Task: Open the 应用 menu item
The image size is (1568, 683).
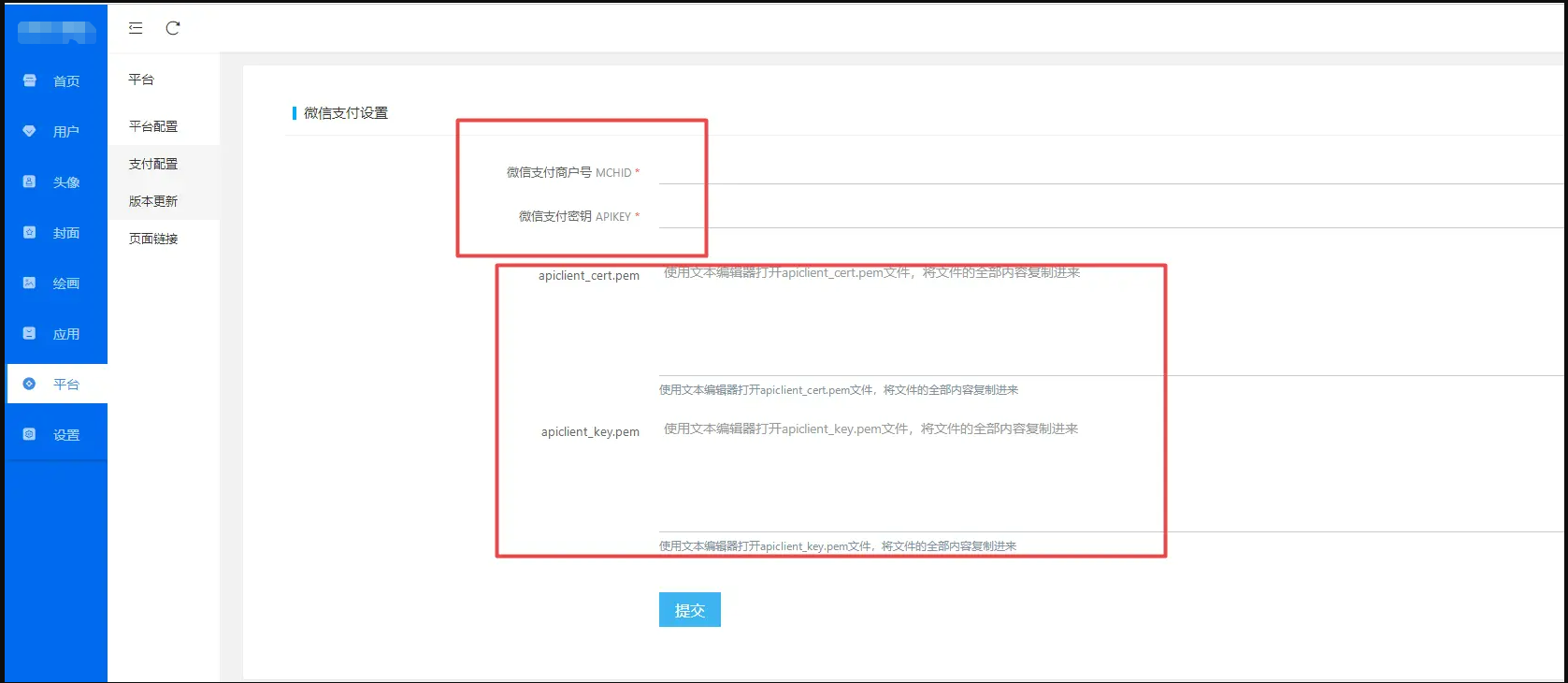Action: pyautogui.click(x=56, y=334)
